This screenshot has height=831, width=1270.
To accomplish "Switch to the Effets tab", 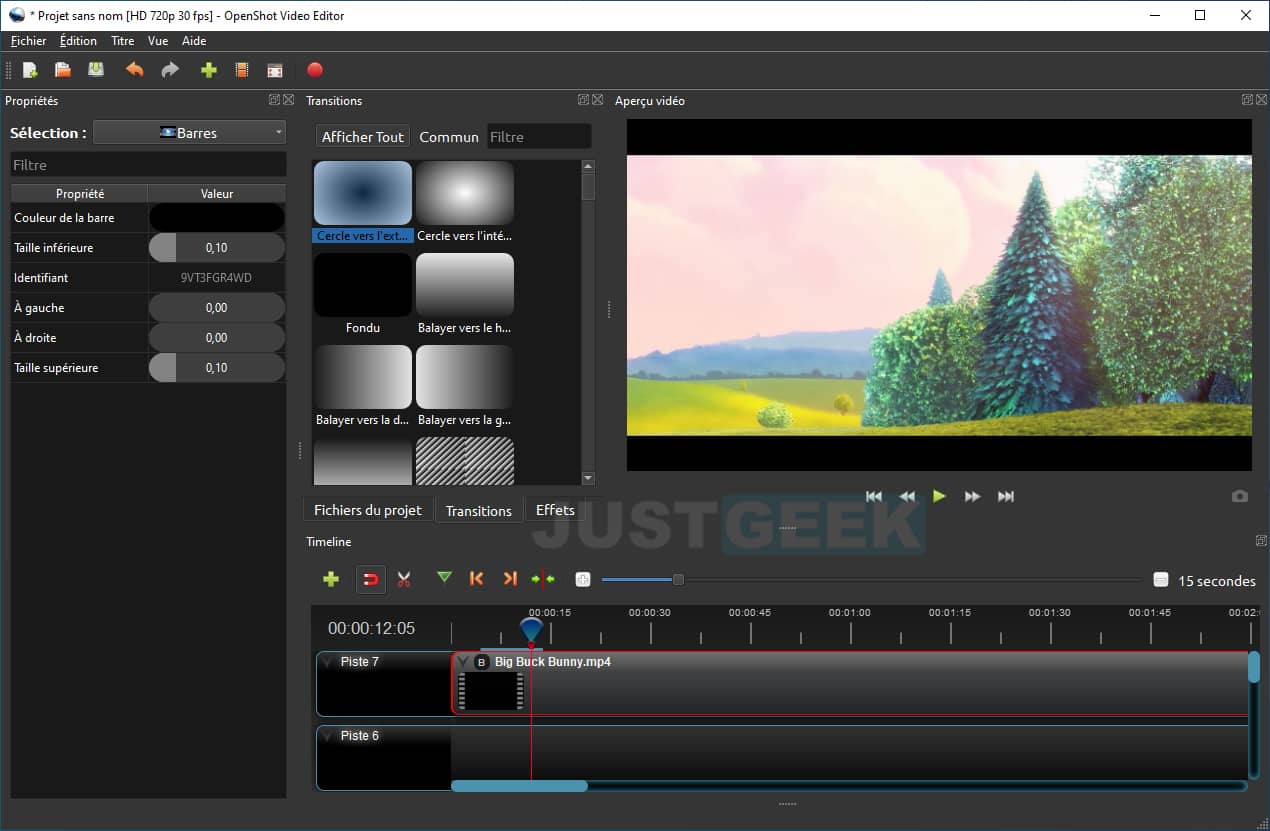I will click(555, 510).
